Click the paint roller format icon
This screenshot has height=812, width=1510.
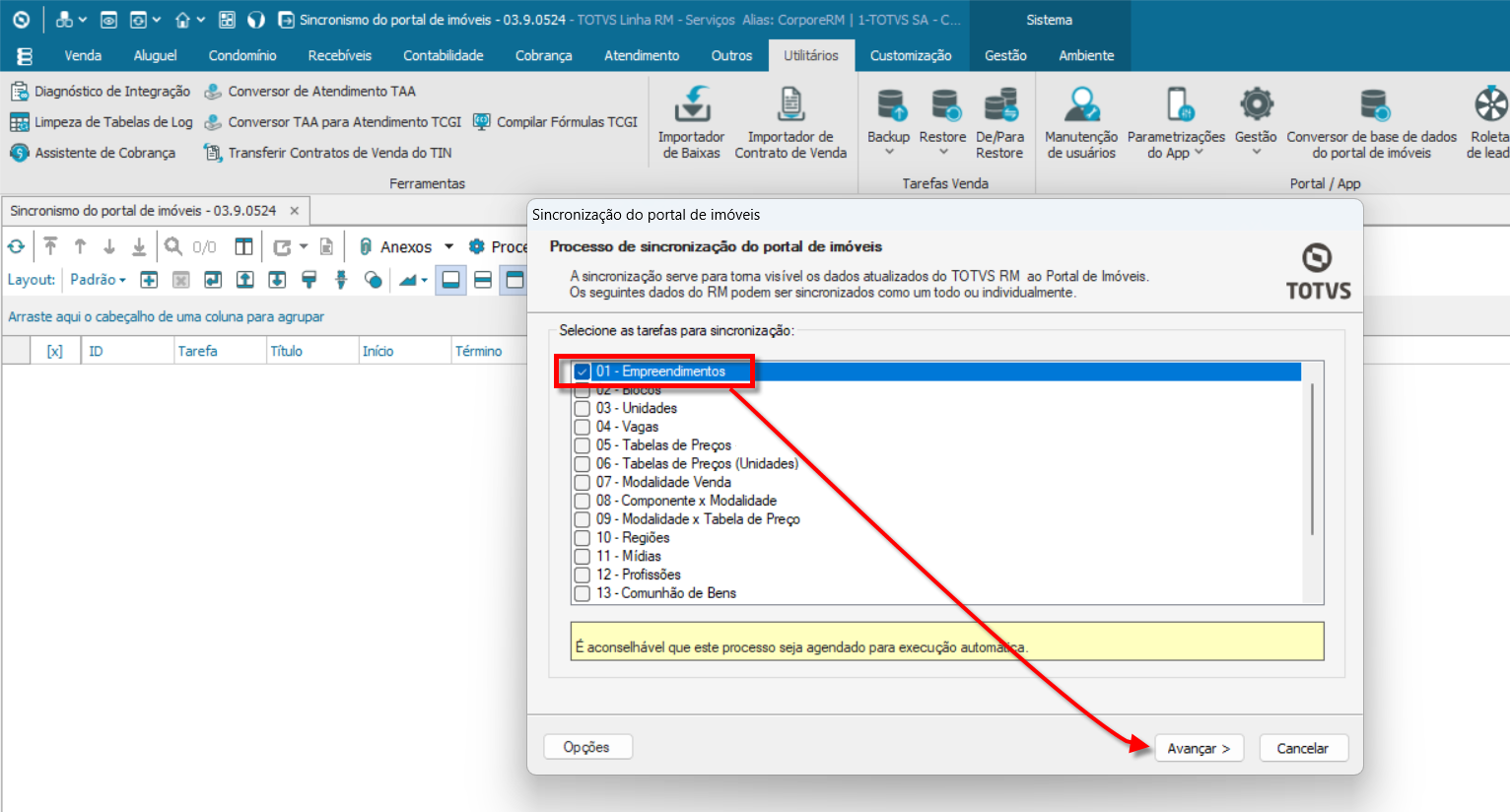click(309, 280)
